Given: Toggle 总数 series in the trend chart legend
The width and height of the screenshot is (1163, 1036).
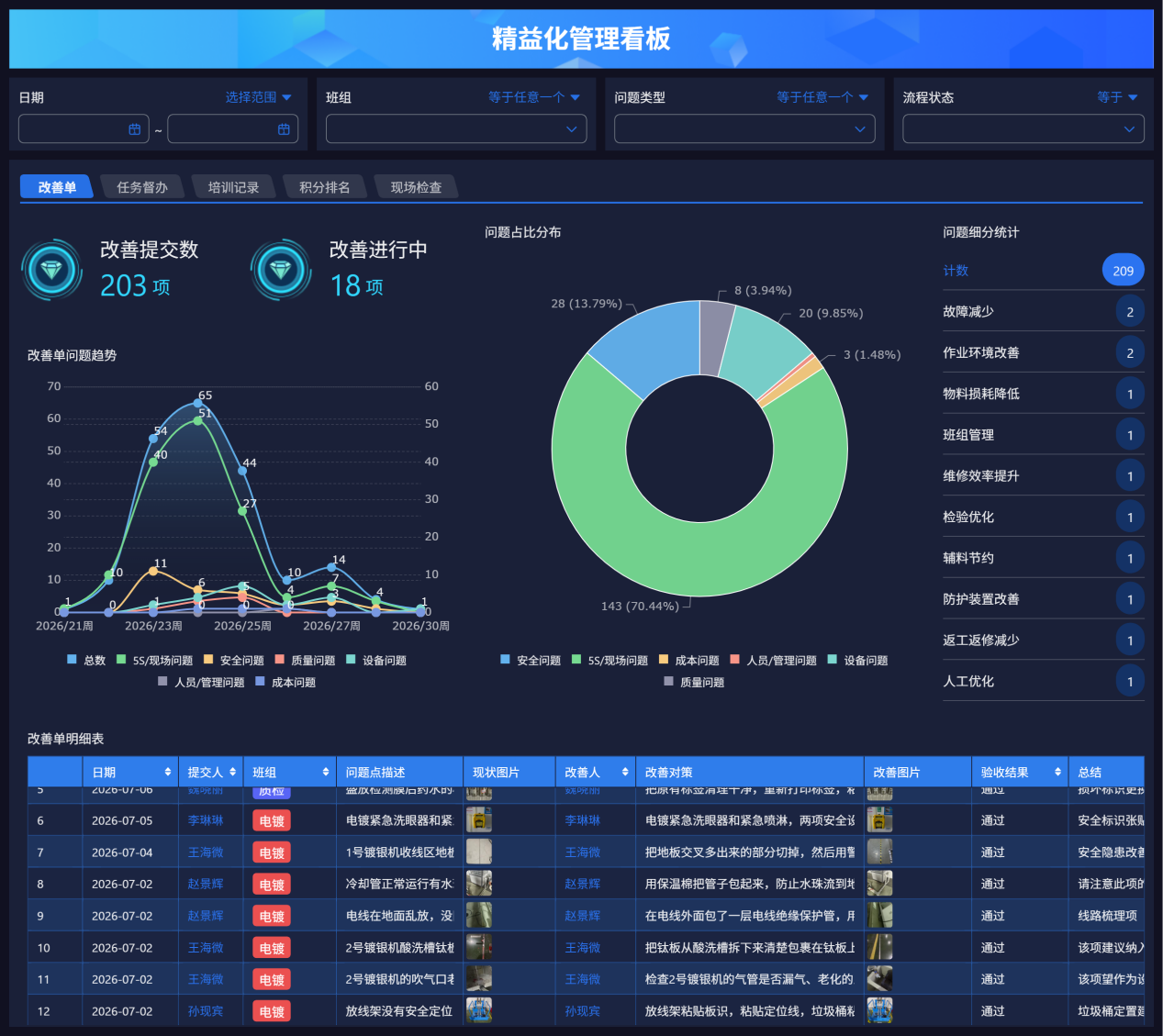Looking at the screenshot, I should coord(86,660).
